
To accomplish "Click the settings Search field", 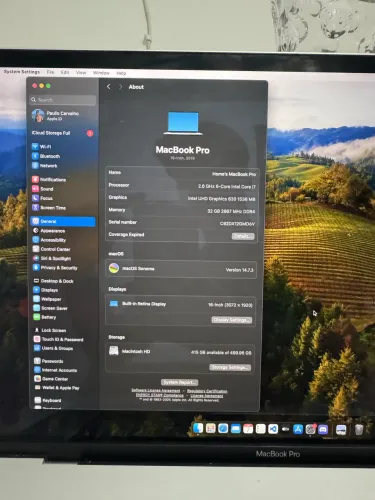I will pyautogui.click(x=63, y=100).
